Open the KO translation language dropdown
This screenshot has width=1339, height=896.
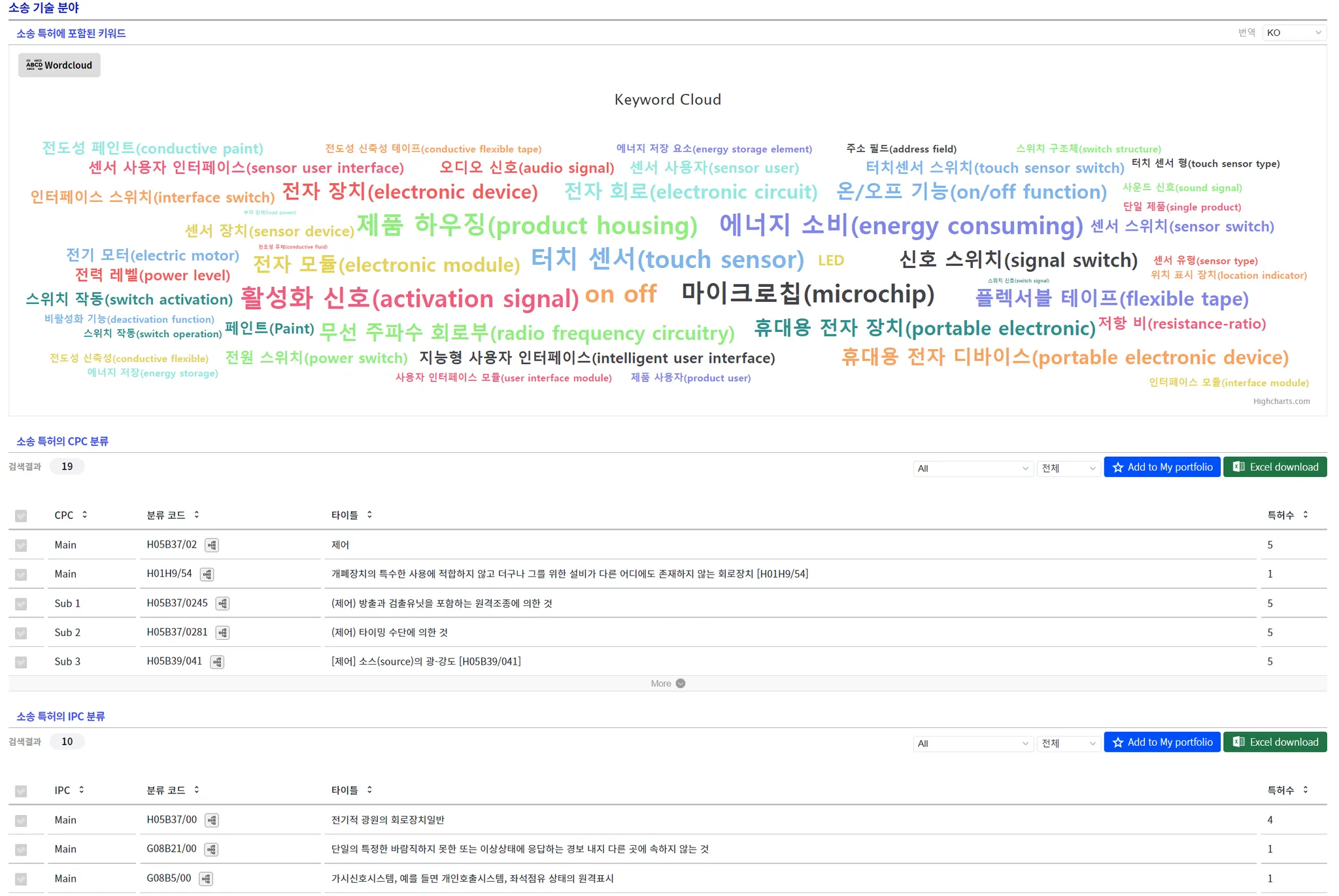(x=1293, y=33)
